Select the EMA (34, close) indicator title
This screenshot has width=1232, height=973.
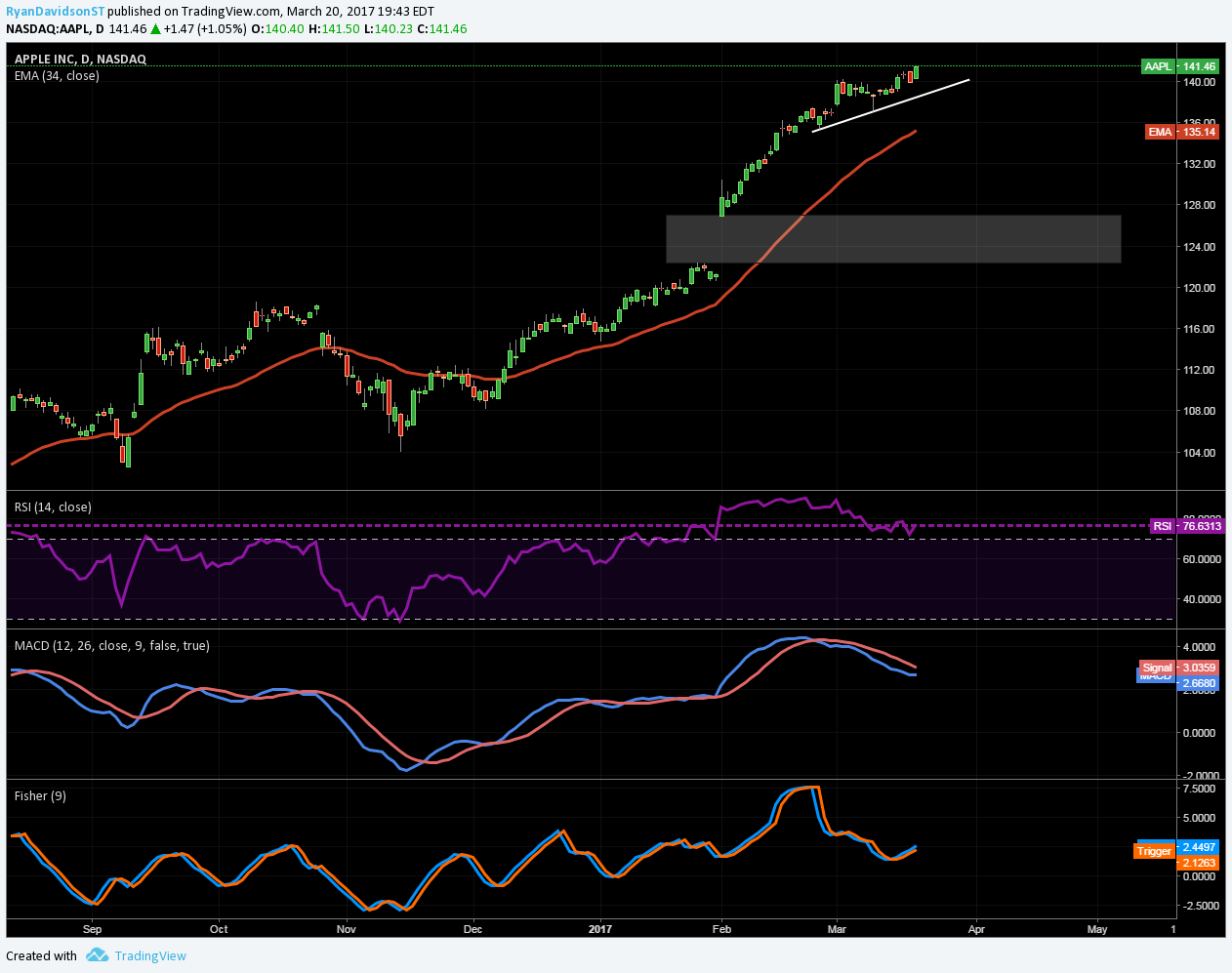click(57, 76)
